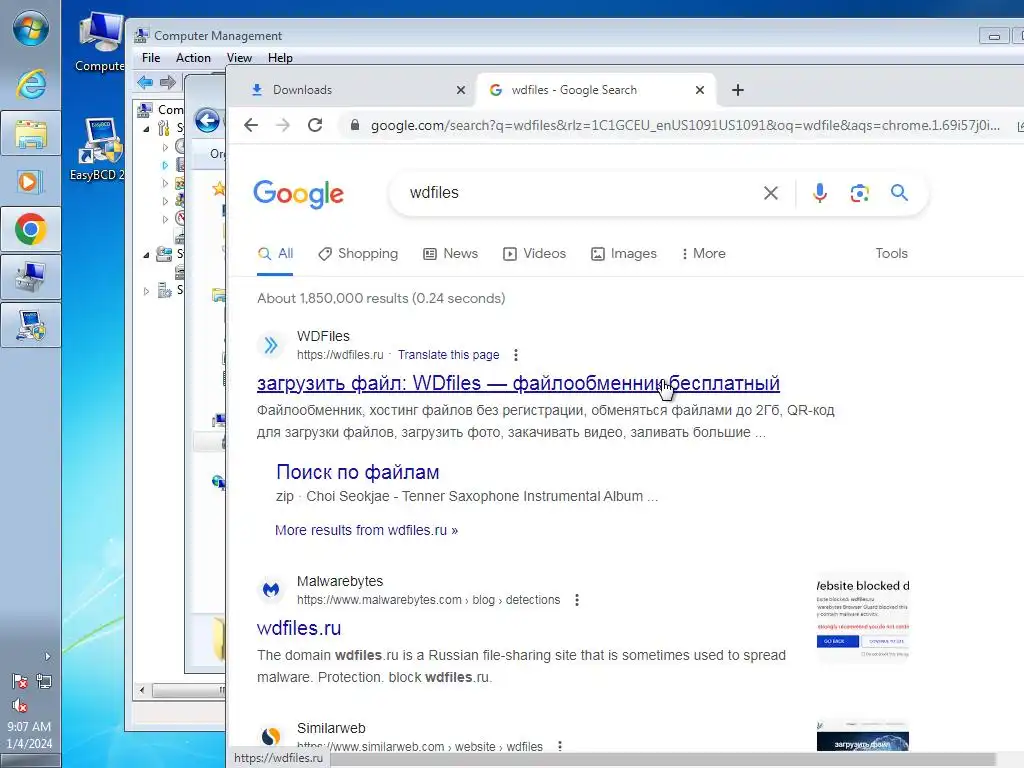Screen dimensions: 1024x768
Task: Click the padlock site info icon
Action: (355, 125)
